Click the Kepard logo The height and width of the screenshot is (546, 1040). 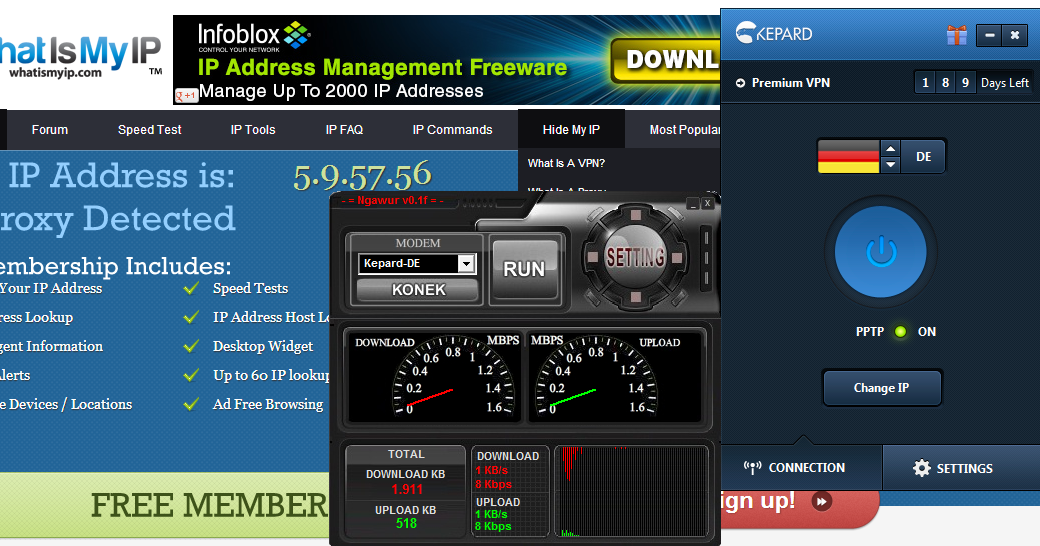click(x=774, y=33)
